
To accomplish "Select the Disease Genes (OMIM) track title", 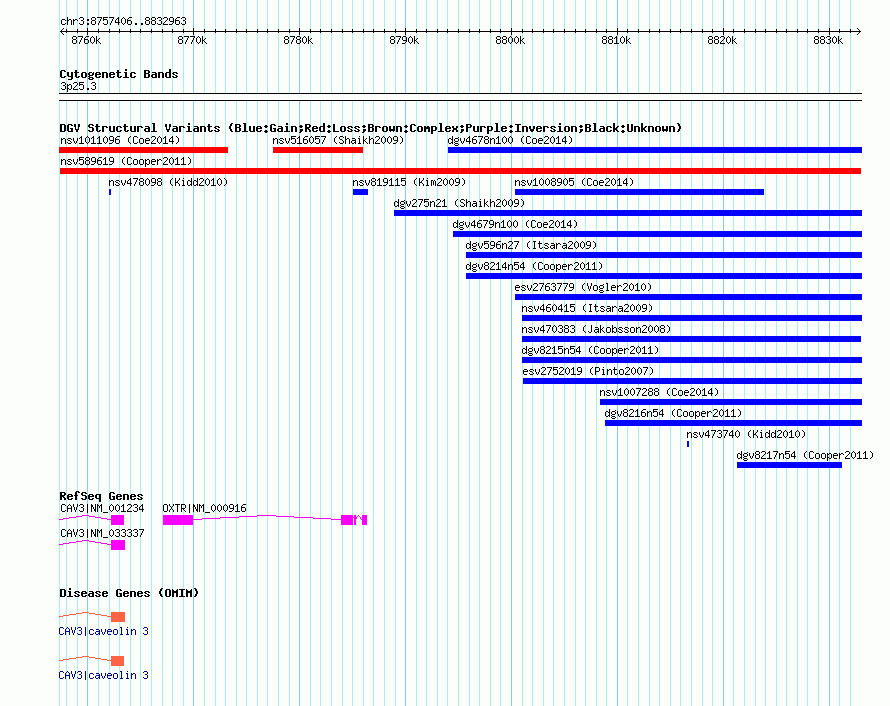I will coord(129,593).
